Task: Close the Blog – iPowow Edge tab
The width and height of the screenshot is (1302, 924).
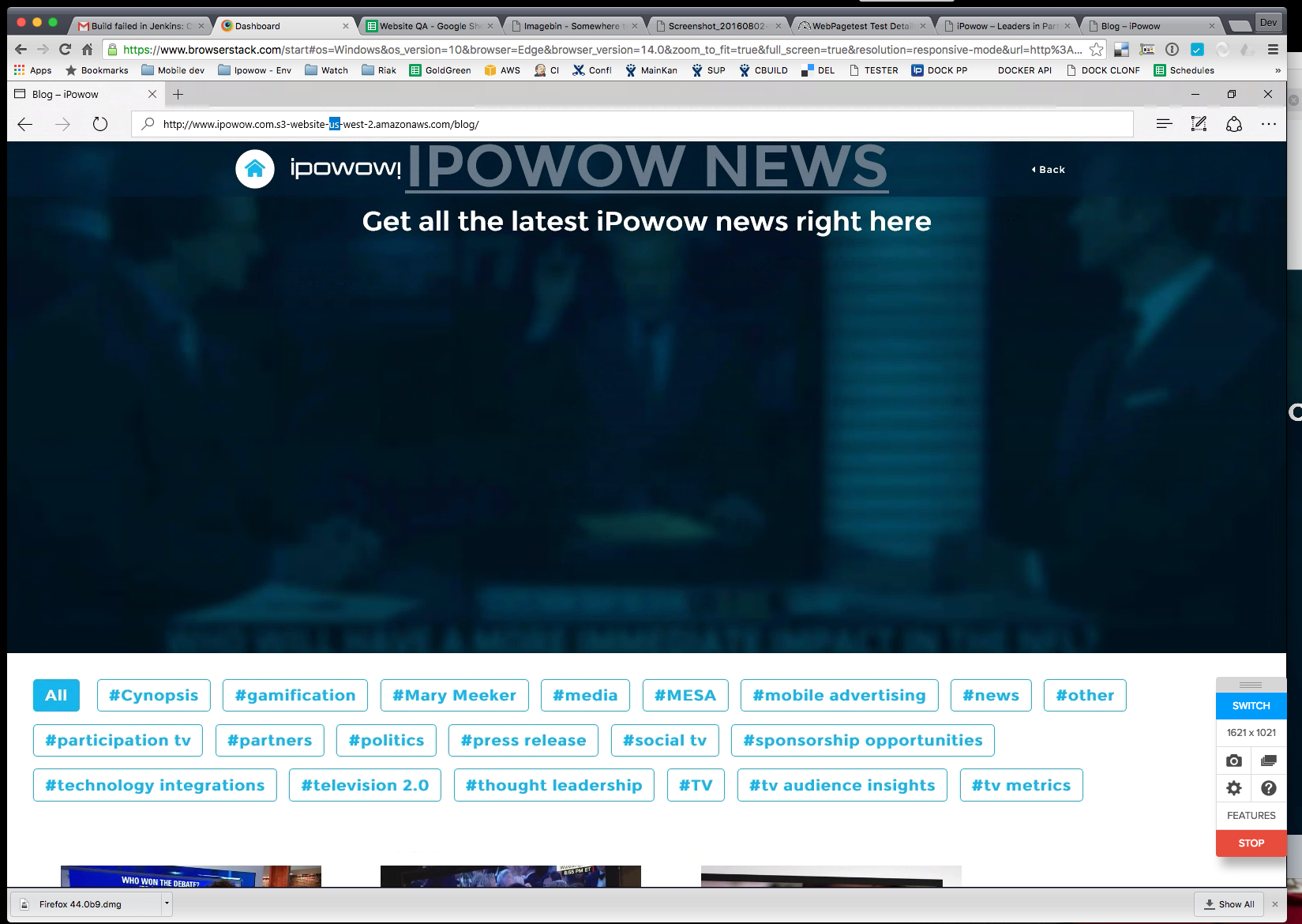Action: 152,94
